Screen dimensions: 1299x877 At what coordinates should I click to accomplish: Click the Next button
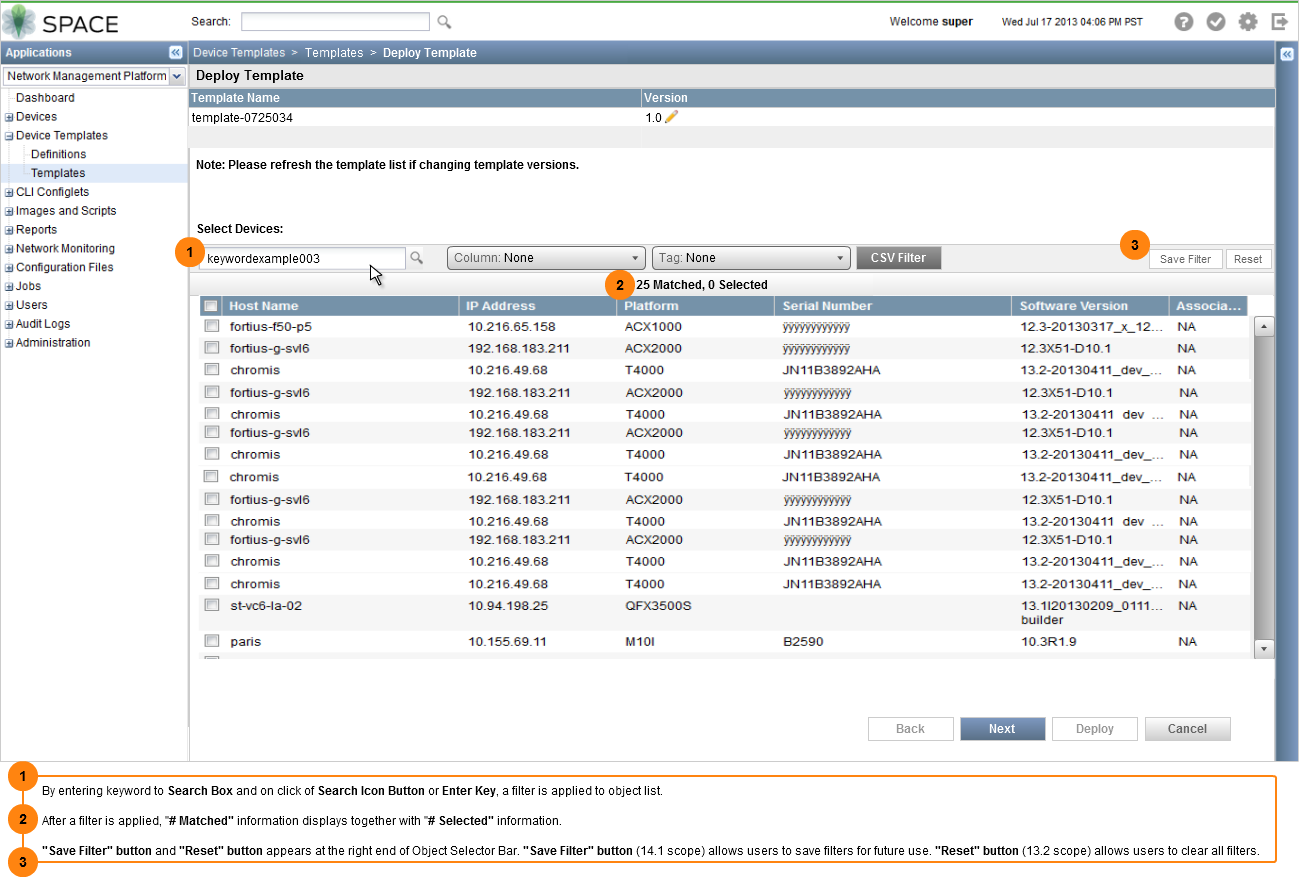pyautogui.click(x=1002, y=729)
